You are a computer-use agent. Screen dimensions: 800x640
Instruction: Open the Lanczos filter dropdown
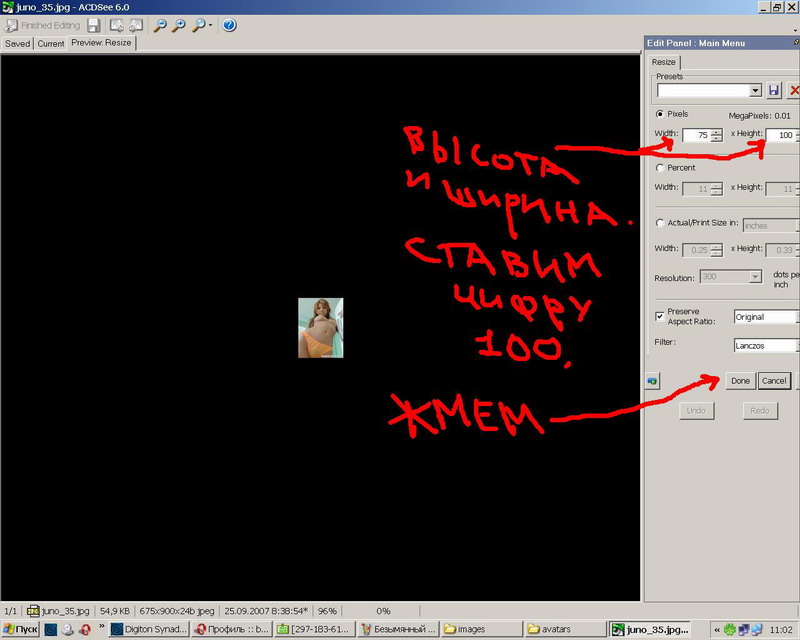click(766, 345)
